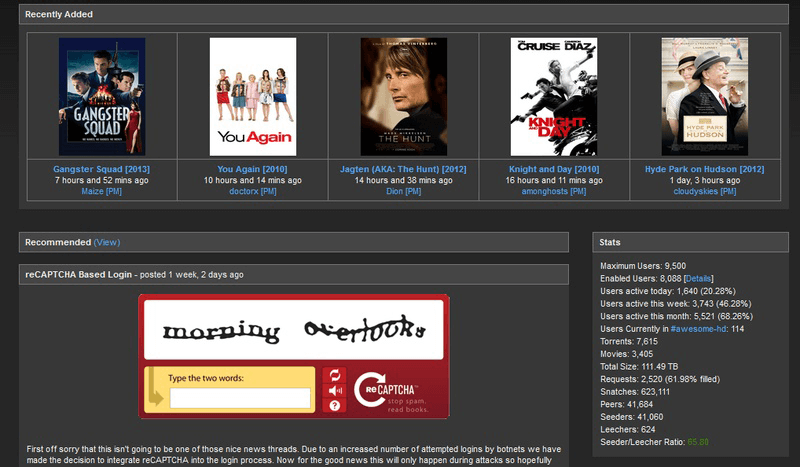Screen dimensions: 800x467
Task: Click 'Leechers: 624' stat
Action: [x=628, y=430]
